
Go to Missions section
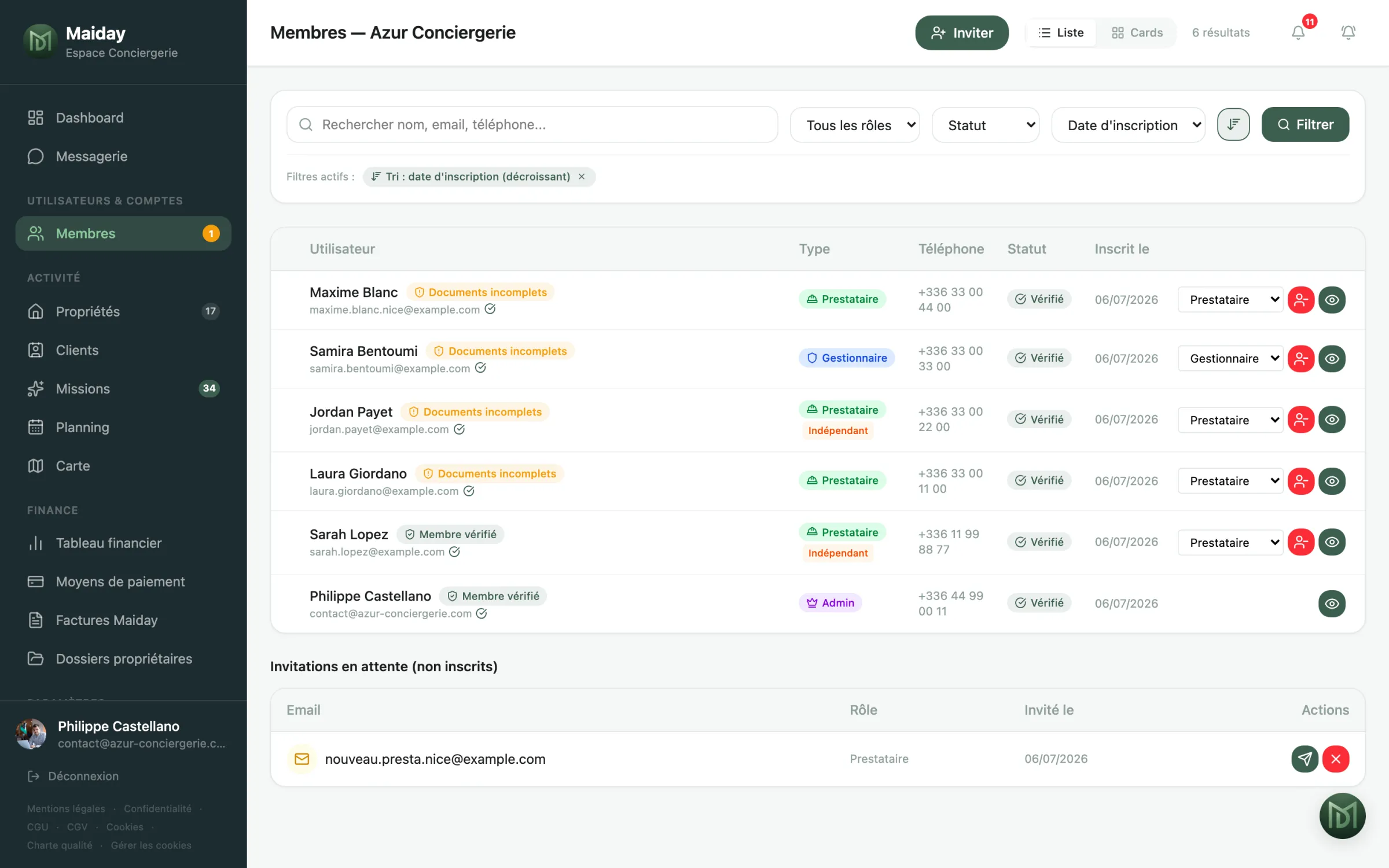(123, 388)
